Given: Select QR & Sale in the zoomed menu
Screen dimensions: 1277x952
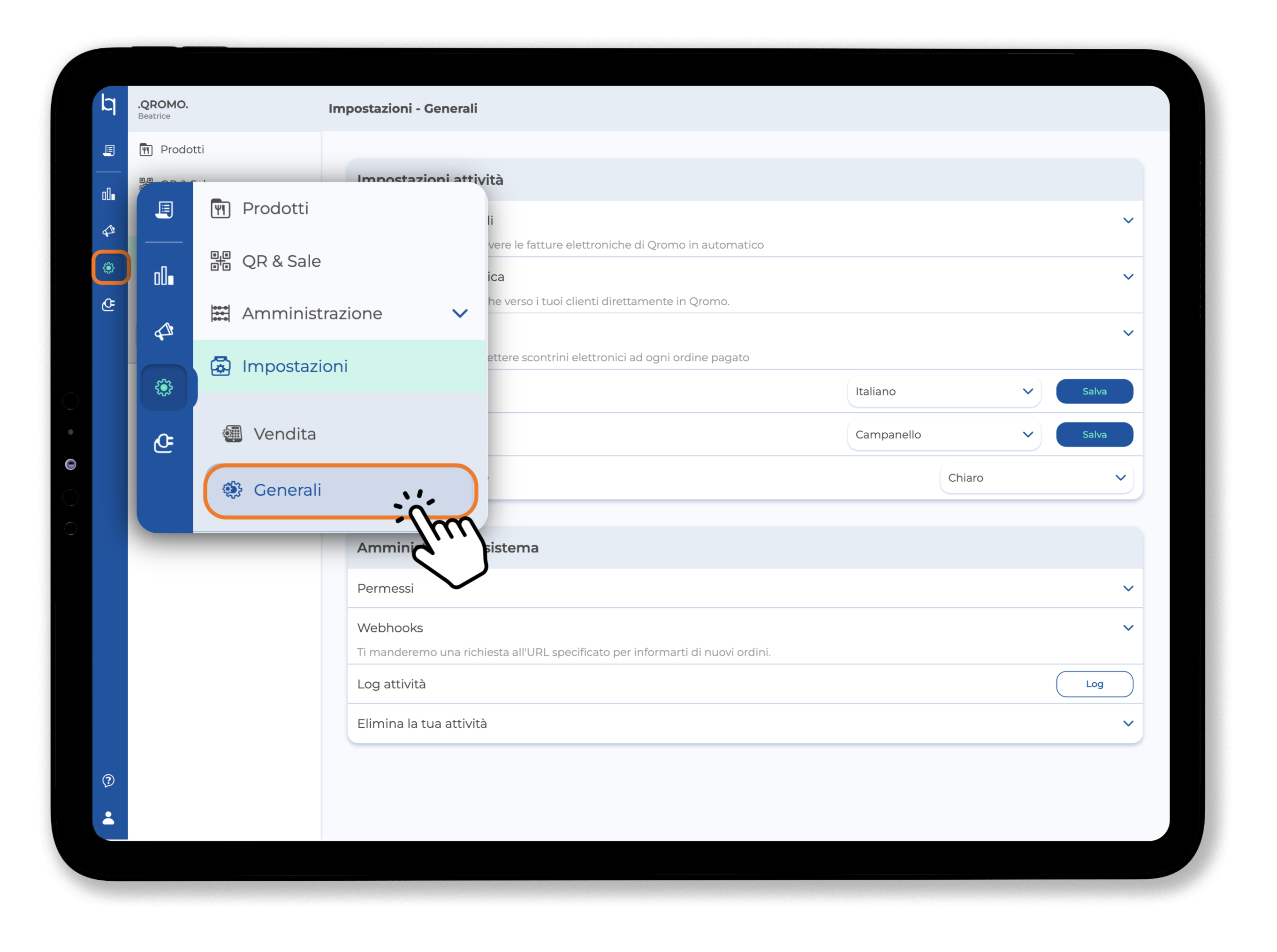Looking at the screenshot, I should click(340, 261).
